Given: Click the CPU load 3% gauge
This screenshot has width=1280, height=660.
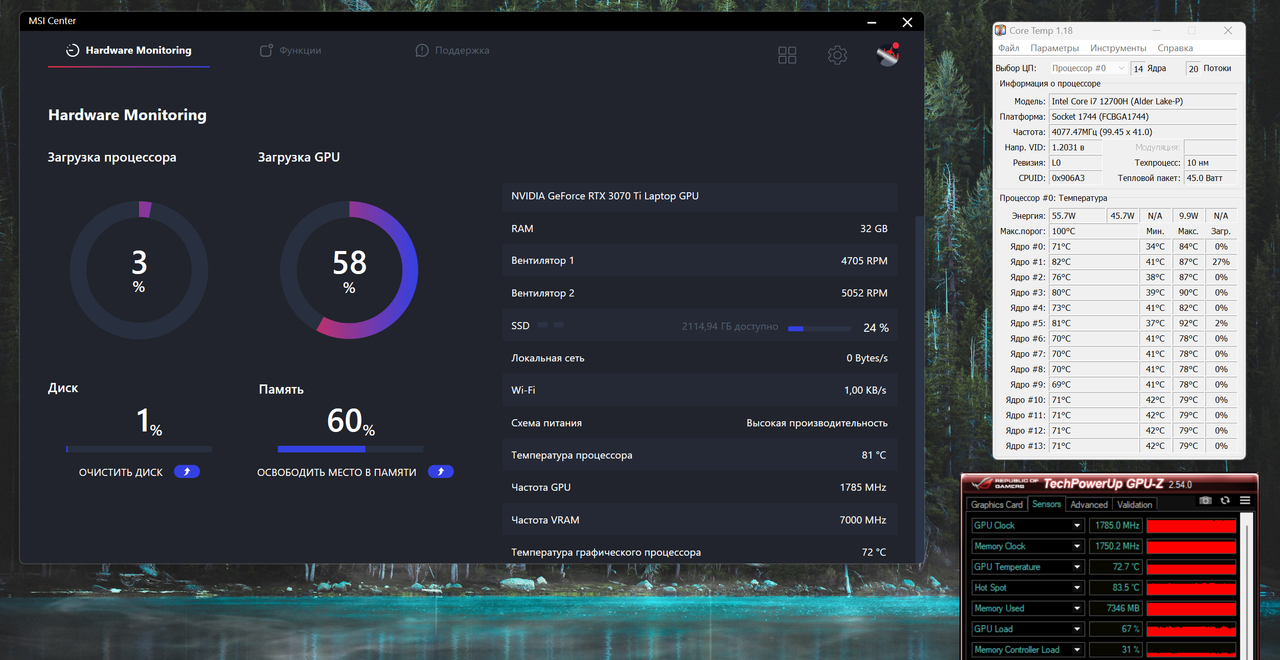Looking at the screenshot, I should coord(139,270).
